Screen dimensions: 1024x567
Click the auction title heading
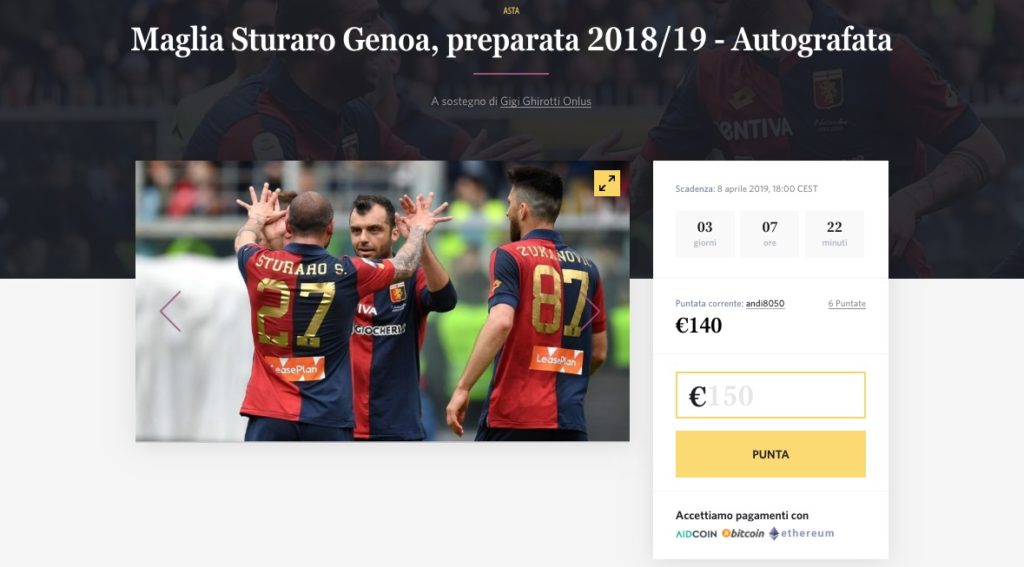click(x=511, y=40)
